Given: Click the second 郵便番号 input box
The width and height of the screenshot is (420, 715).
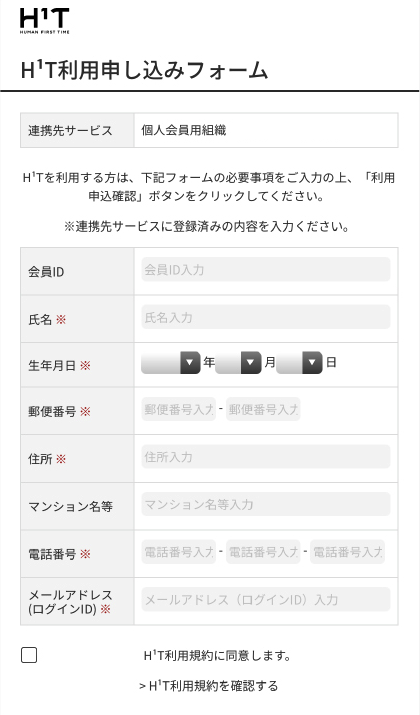Looking at the screenshot, I should coord(263,409).
